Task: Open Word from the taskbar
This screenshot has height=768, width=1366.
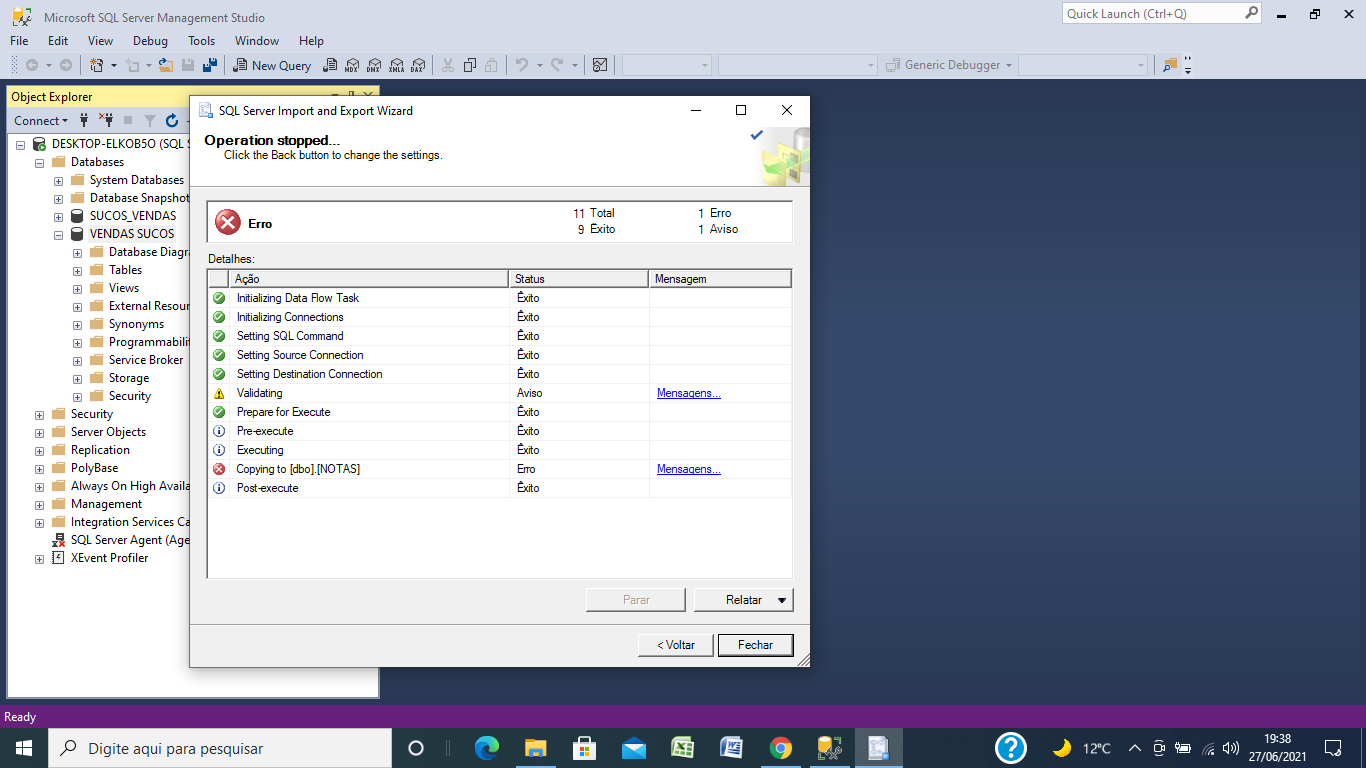Action: [x=732, y=748]
